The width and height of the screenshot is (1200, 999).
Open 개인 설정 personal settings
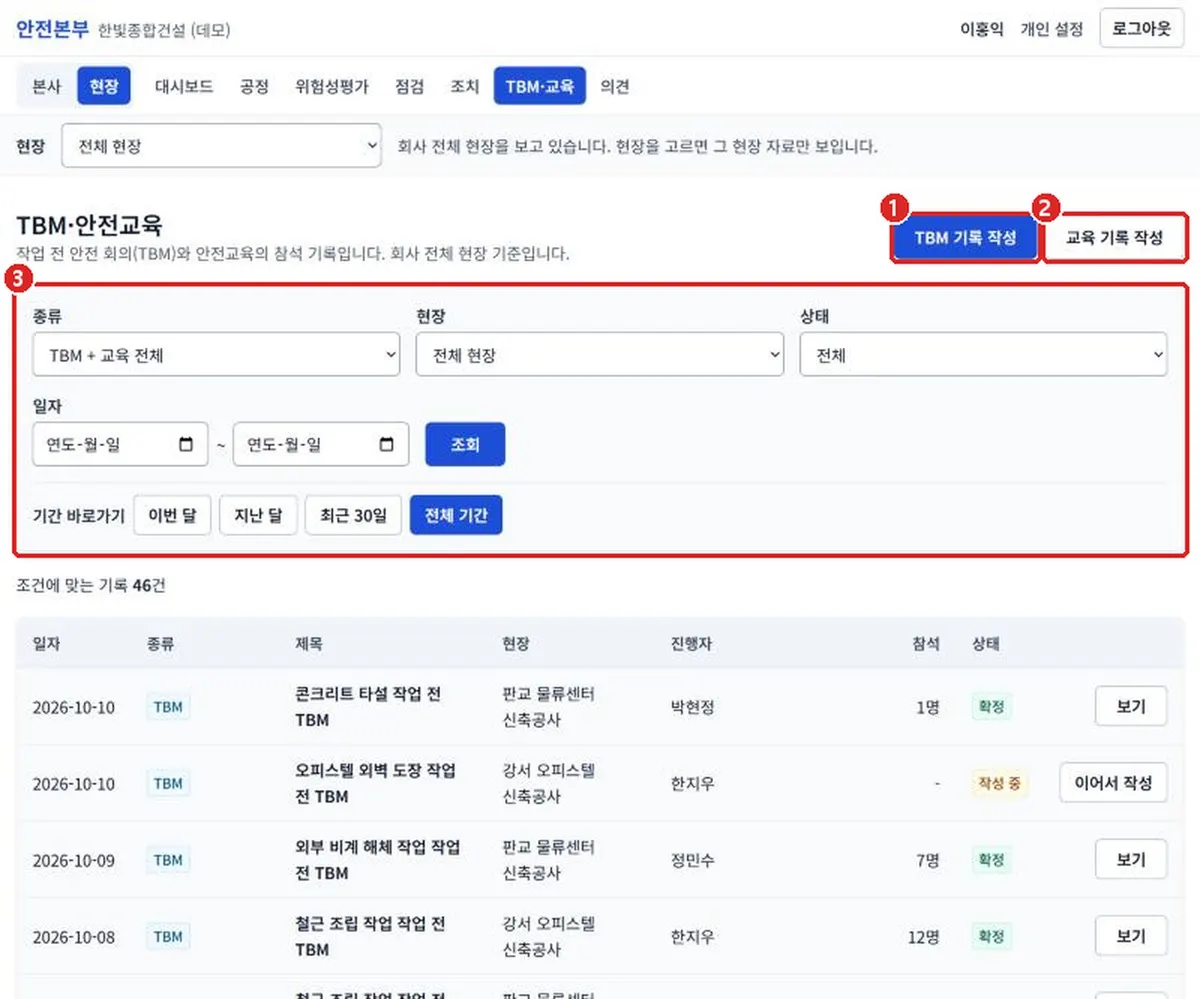tap(1051, 29)
